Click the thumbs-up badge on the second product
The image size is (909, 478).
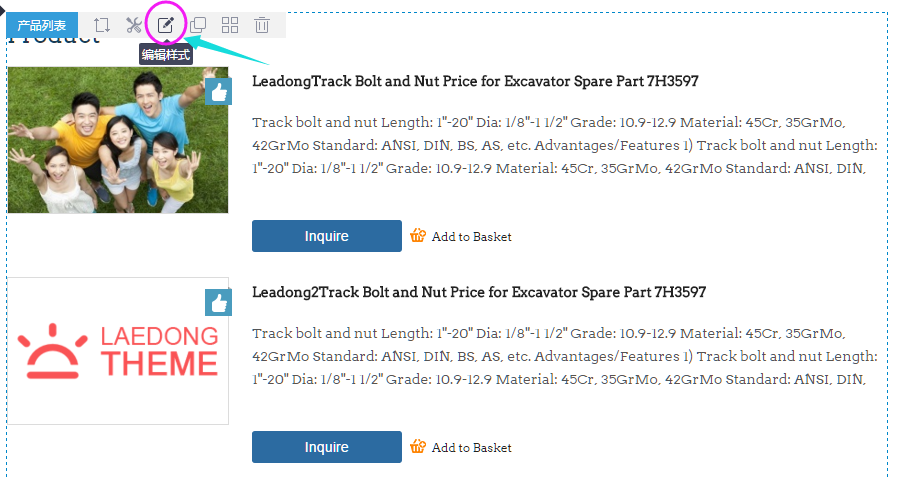pyautogui.click(x=218, y=303)
